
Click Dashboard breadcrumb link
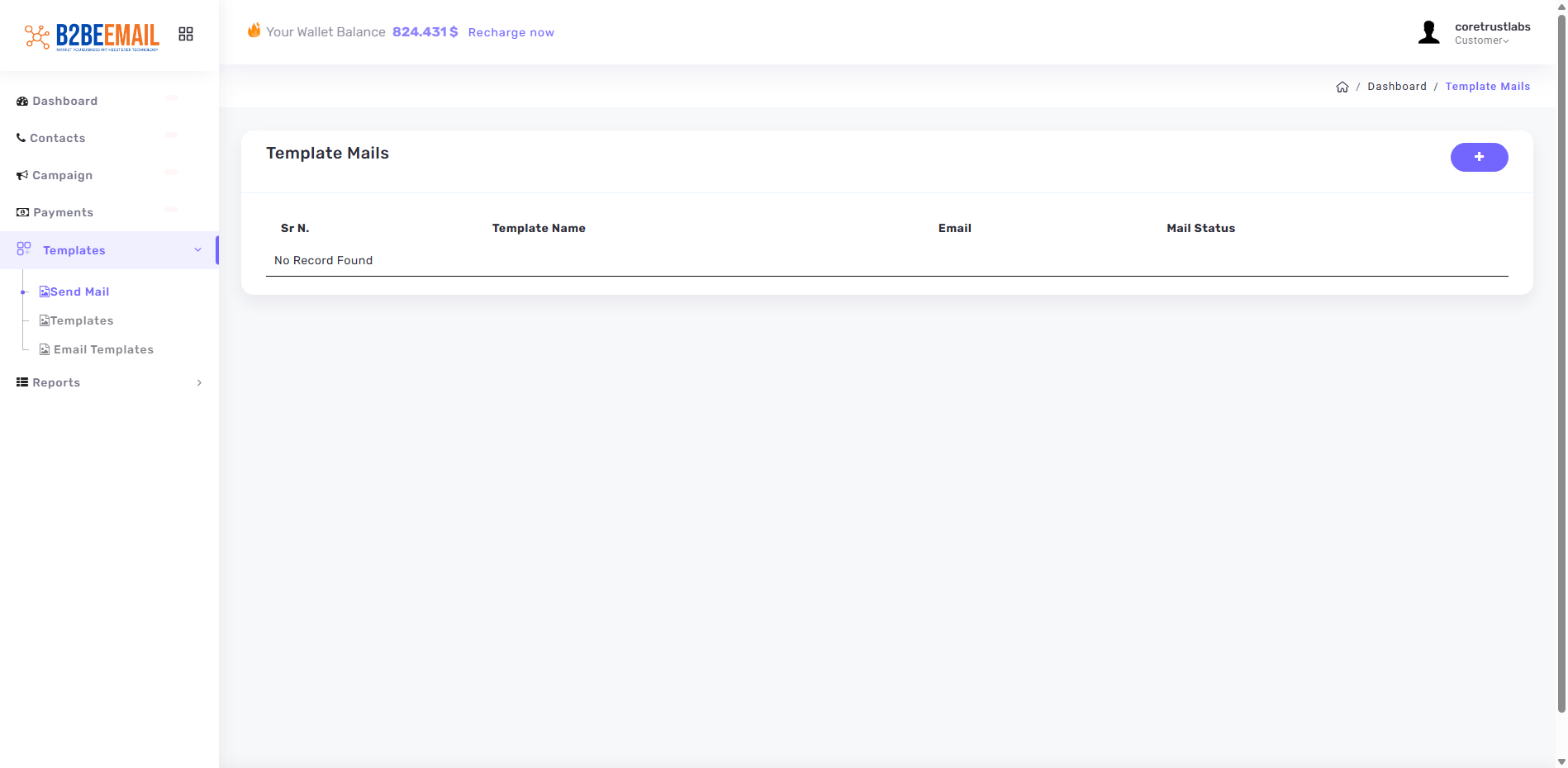tap(1396, 87)
